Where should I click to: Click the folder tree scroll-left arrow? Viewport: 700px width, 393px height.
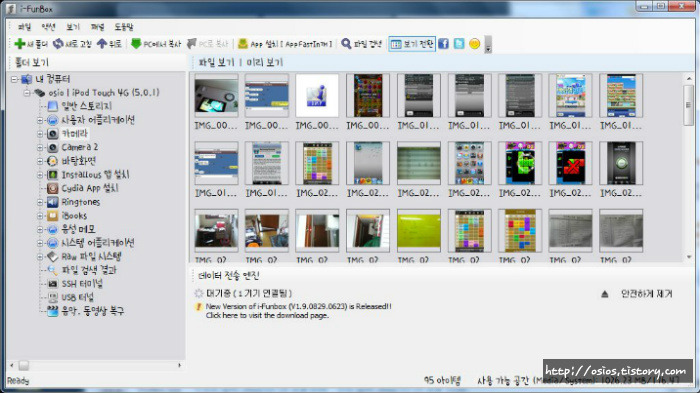(12, 365)
